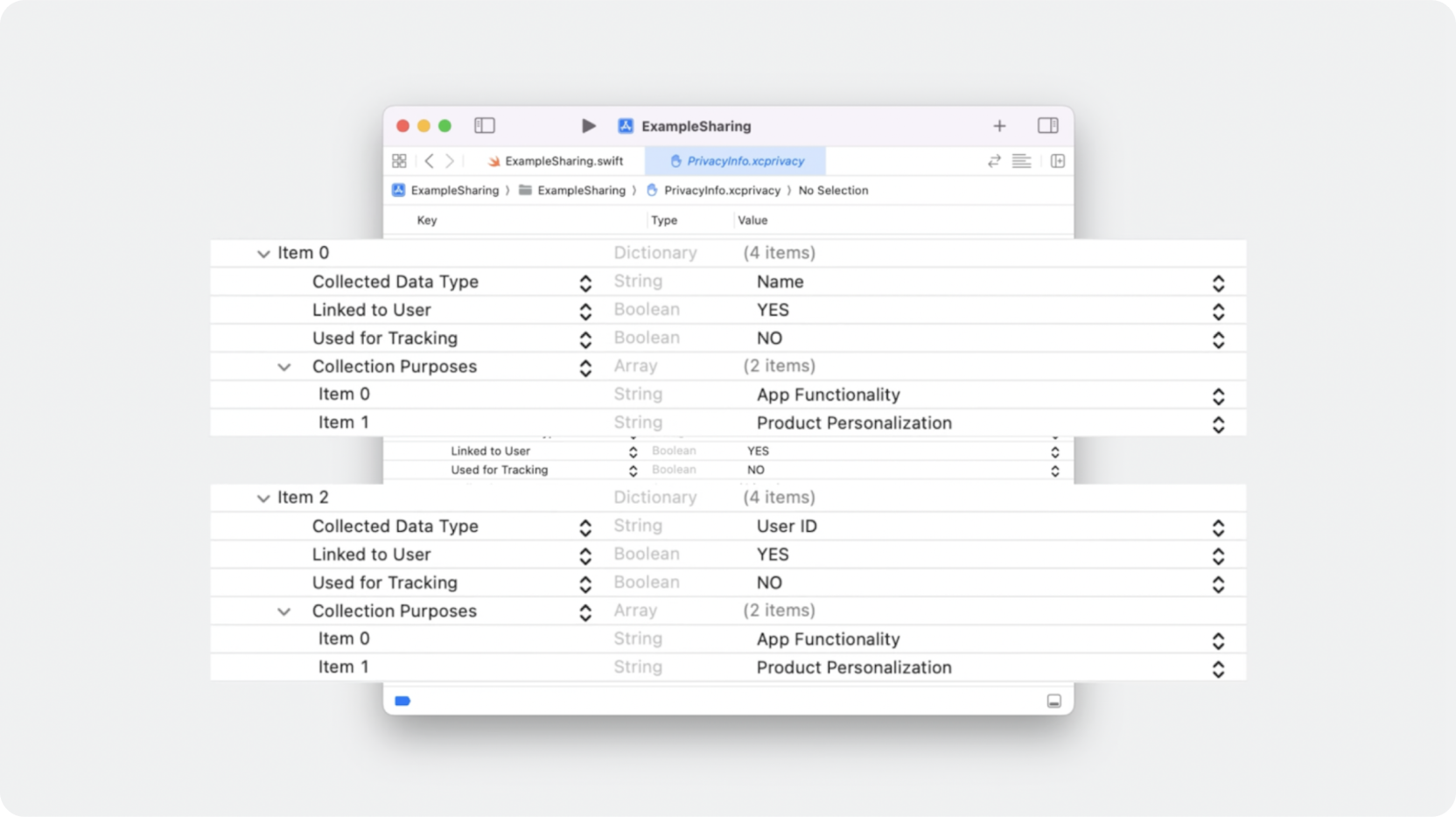Click the plus Library button
The width and height of the screenshot is (1456, 817).
[999, 126]
